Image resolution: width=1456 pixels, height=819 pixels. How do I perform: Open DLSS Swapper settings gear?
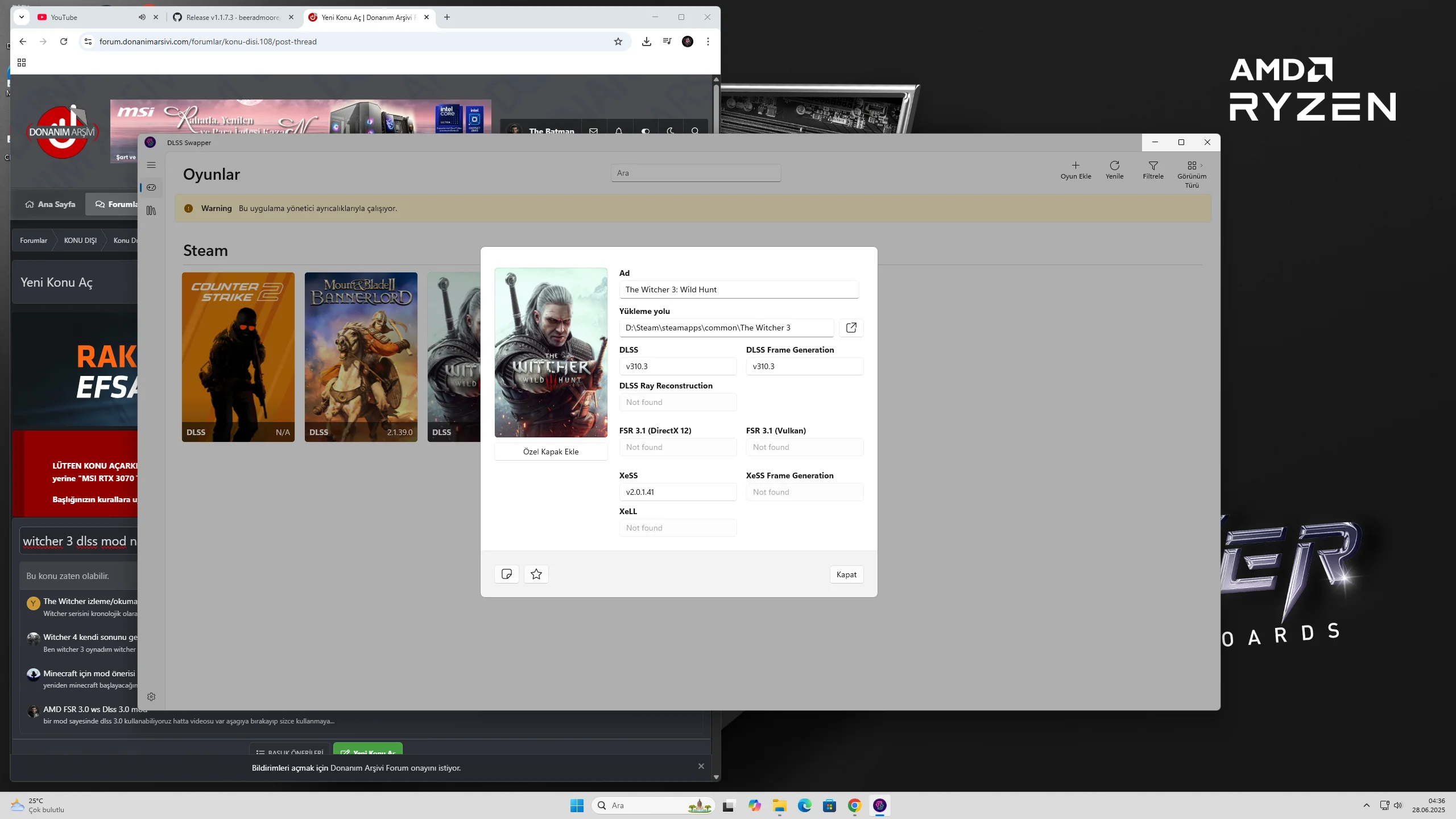(x=151, y=697)
